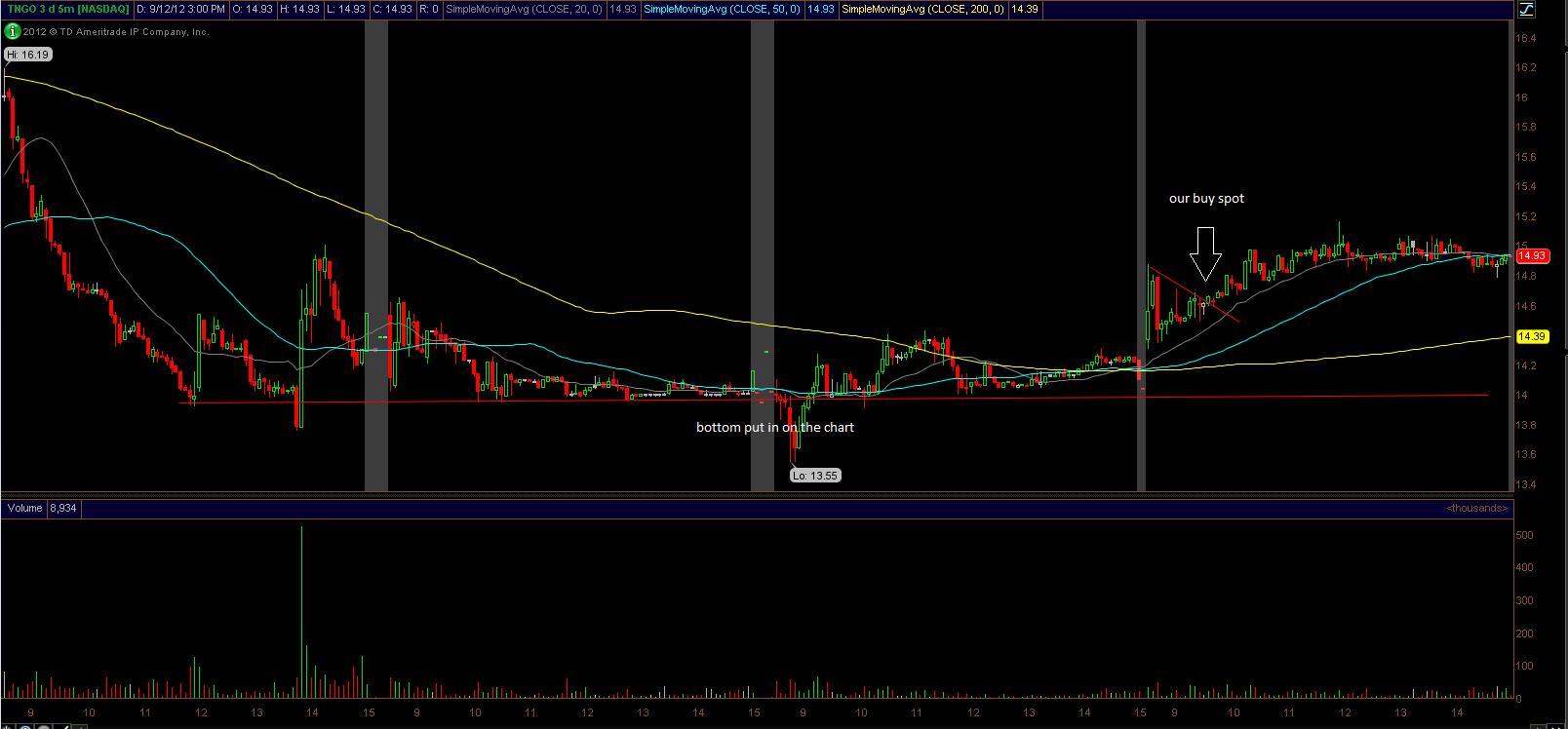Click the D: 9/12/12 3:00 PM date readout
The height and width of the screenshot is (729, 1568).
180,9
